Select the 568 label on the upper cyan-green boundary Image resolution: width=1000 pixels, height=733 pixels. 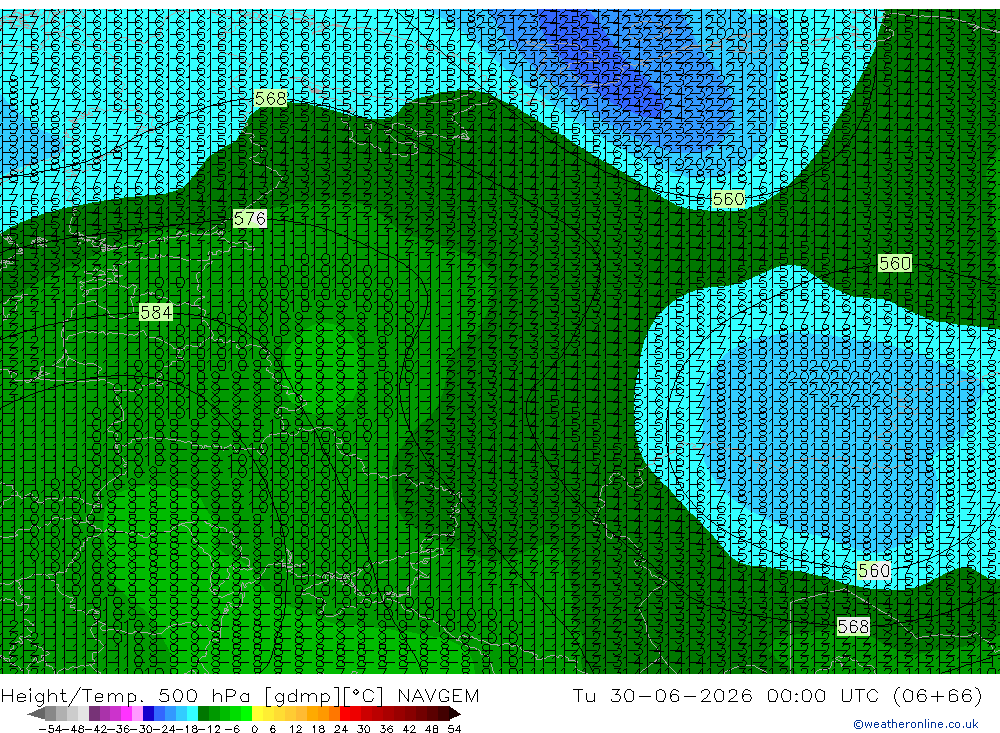(270, 98)
